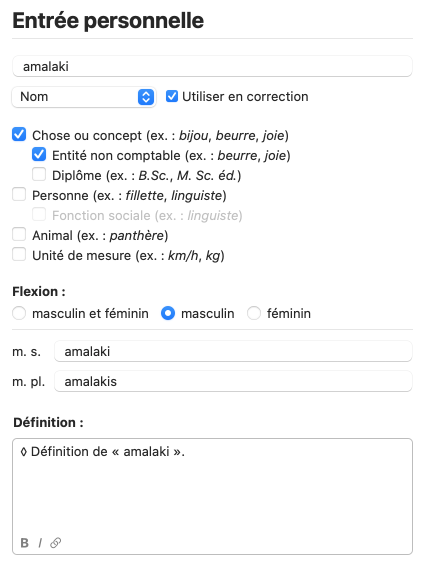This screenshot has width=423, height=566.
Task: Click the amalaki entry name field
Action: (212, 66)
